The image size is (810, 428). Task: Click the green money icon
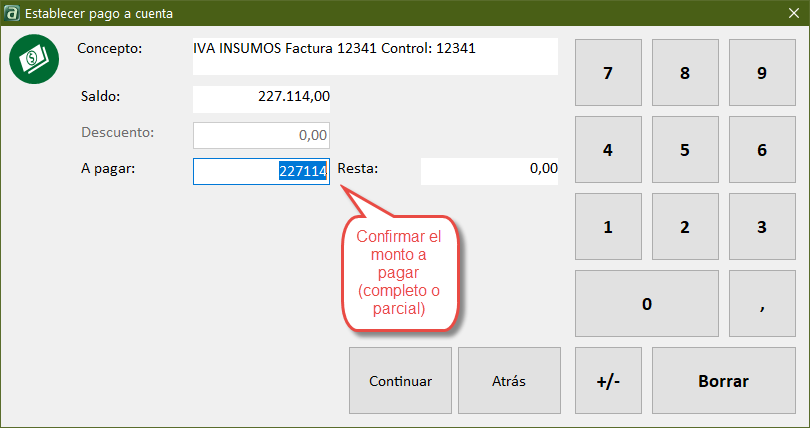point(33,61)
